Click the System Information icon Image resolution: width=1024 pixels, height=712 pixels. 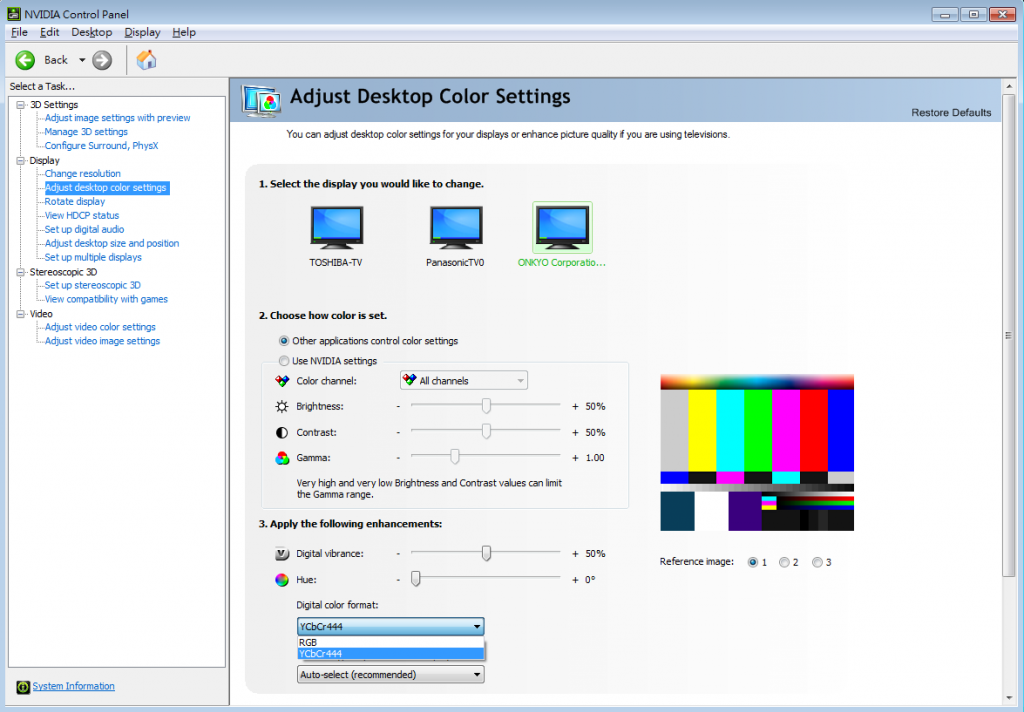pyautogui.click(x=23, y=687)
